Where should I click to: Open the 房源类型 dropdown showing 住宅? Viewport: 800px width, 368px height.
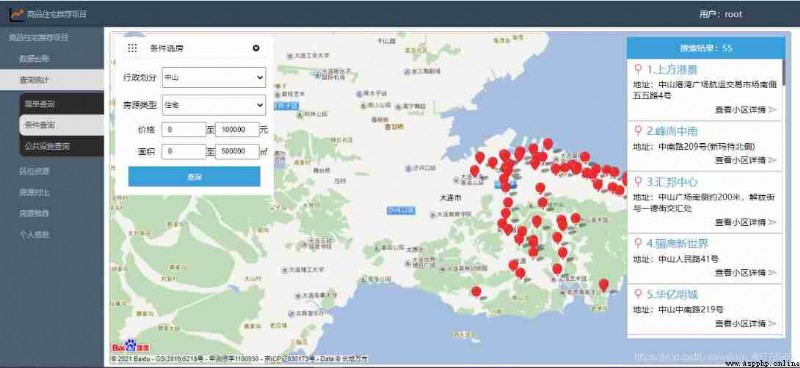click(x=214, y=106)
